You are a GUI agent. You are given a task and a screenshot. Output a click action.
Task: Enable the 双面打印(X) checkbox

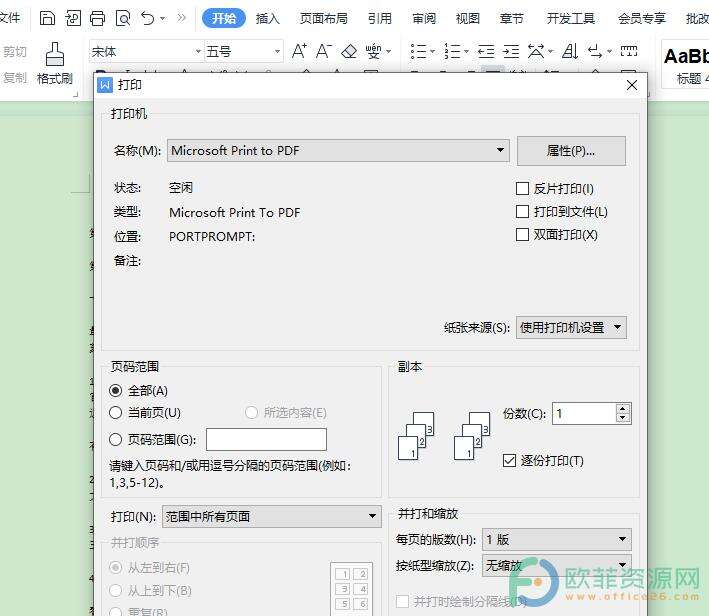pyautogui.click(x=522, y=234)
